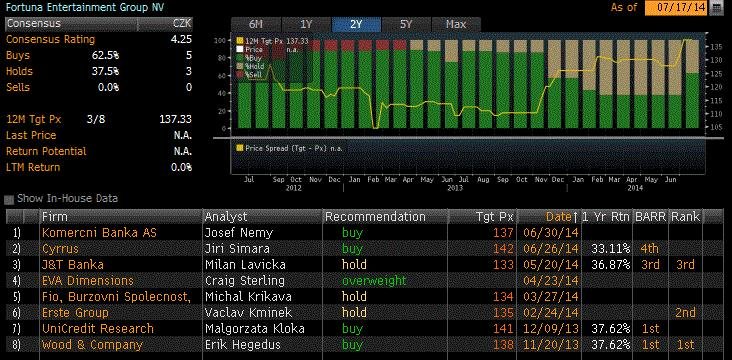The width and height of the screenshot is (732, 360).
Task: Click date 11/20/13 in Wood & Company row
Action: point(552,345)
